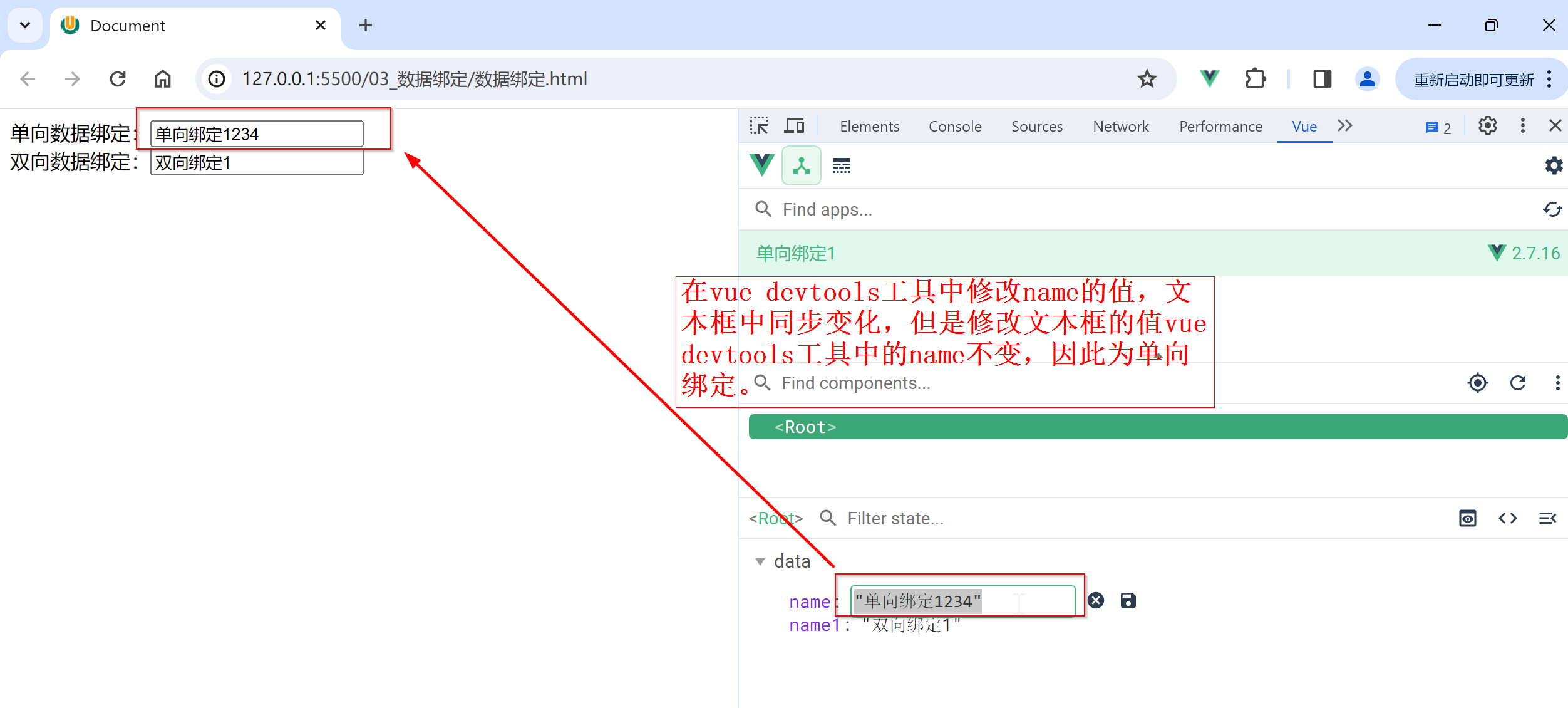Select the Root component in tree

tap(805, 427)
